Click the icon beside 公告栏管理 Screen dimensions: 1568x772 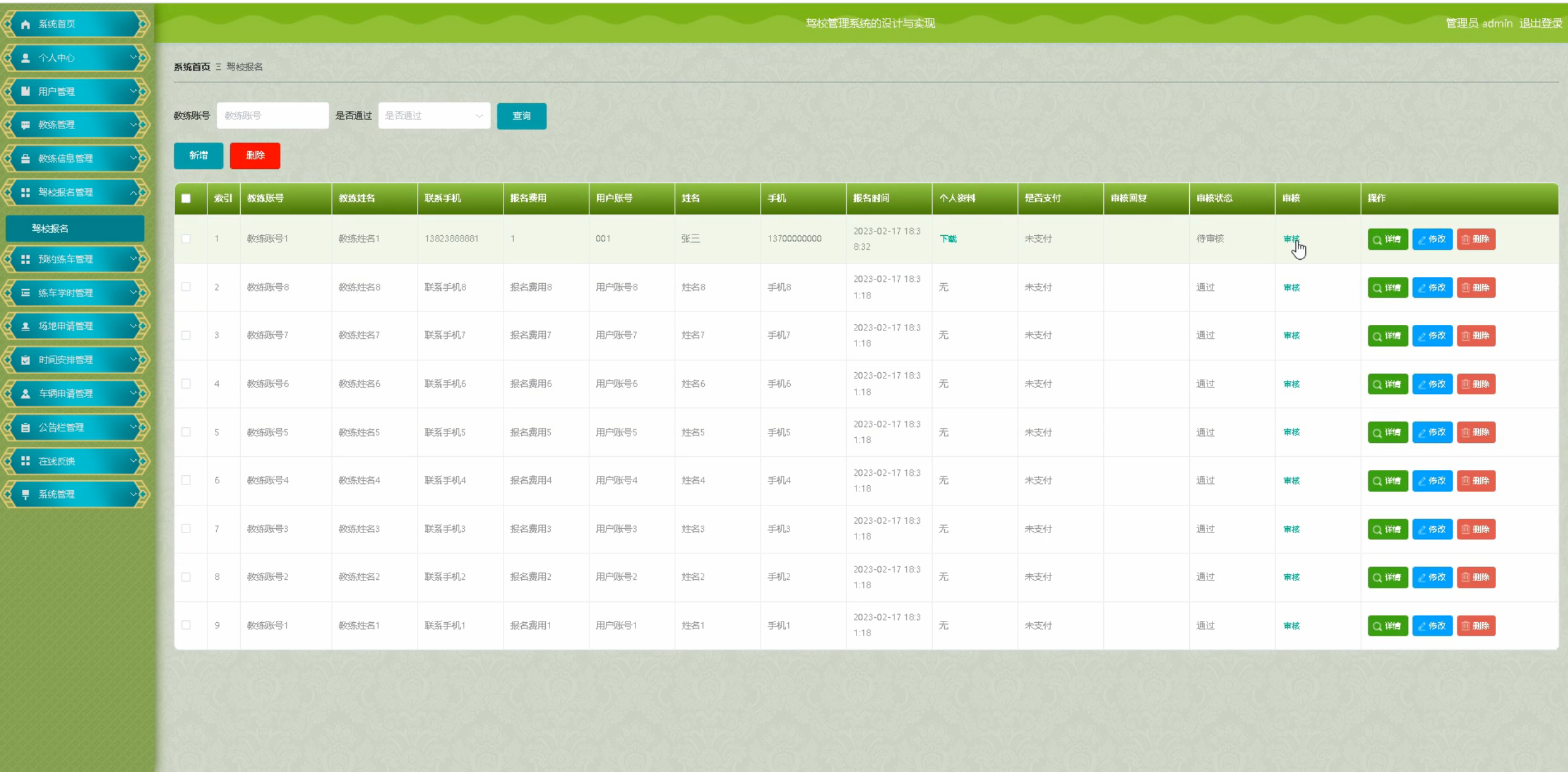[x=25, y=427]
